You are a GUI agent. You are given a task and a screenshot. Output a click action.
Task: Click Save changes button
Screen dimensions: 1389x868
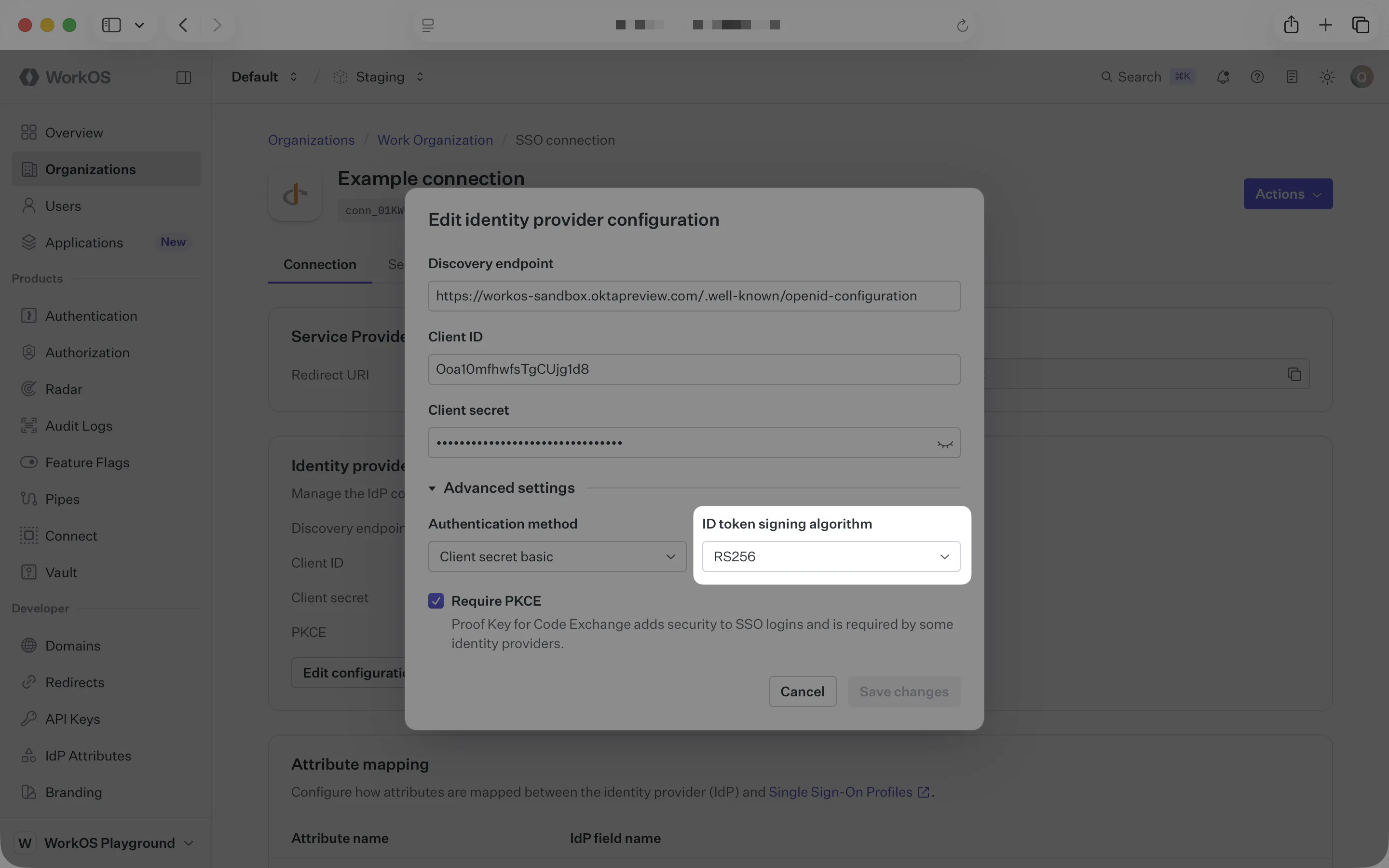coord(903,692)
